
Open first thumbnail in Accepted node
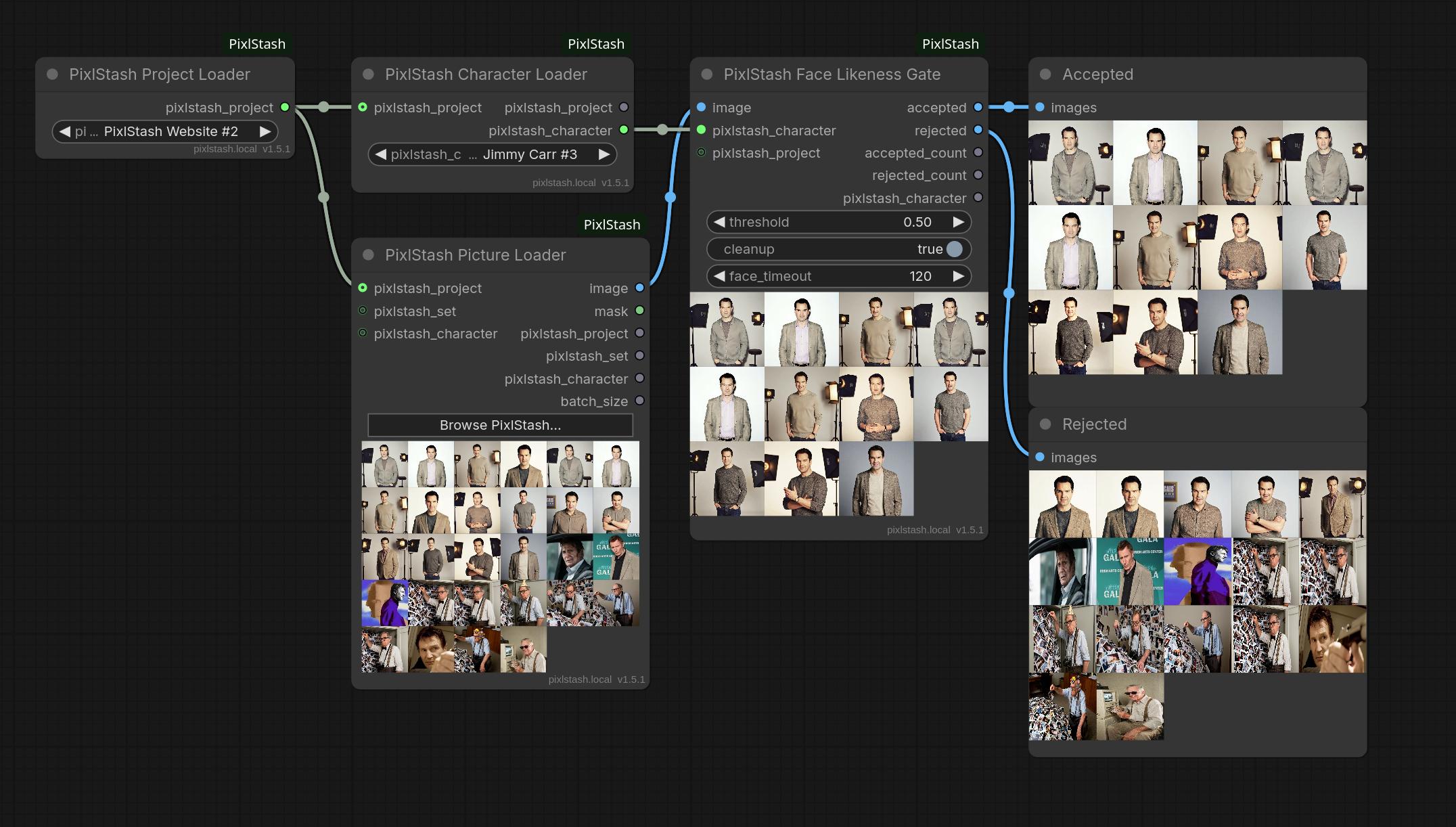[1070, 162]
